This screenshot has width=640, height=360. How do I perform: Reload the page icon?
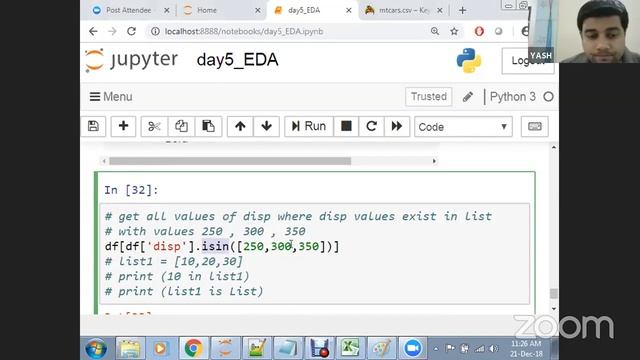click(131, 31)
